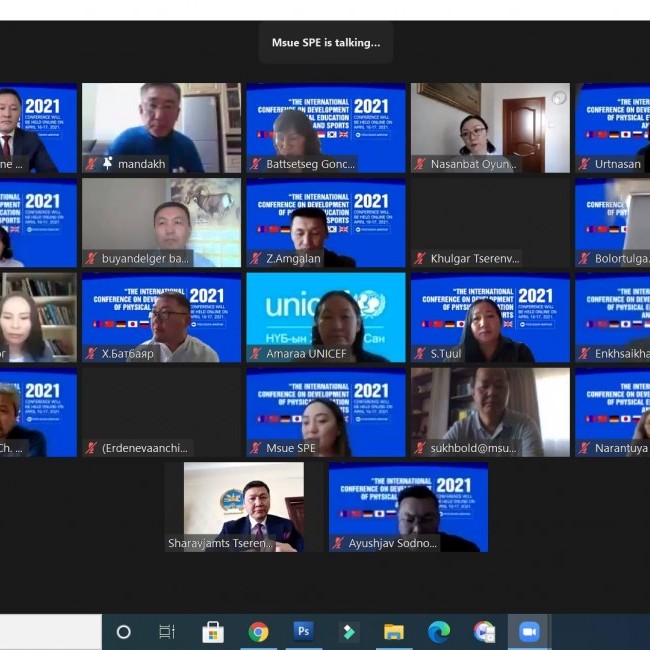Click the taskbar search box
650x650 pixels.
coord(51,632)
